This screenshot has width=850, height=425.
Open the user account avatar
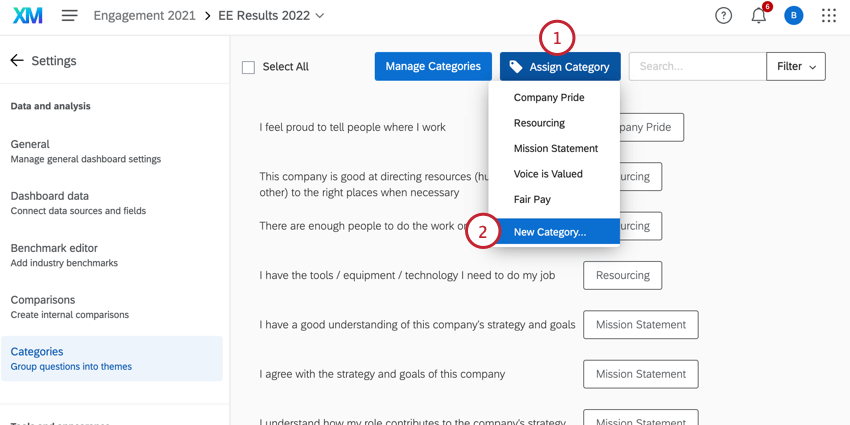pyautogui.click(x=794, y=16)
